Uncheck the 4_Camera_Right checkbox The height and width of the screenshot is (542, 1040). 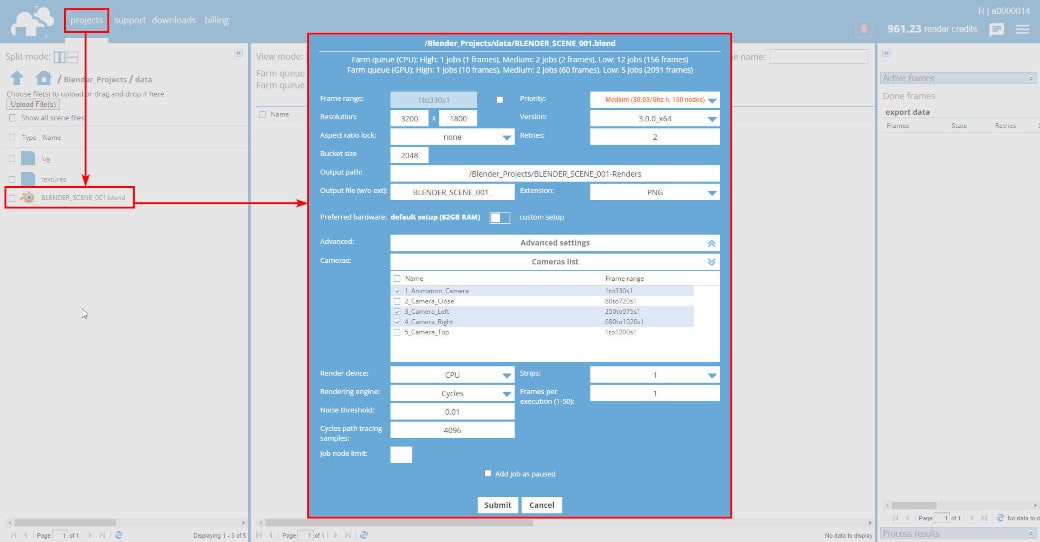(x=397, y=322)
